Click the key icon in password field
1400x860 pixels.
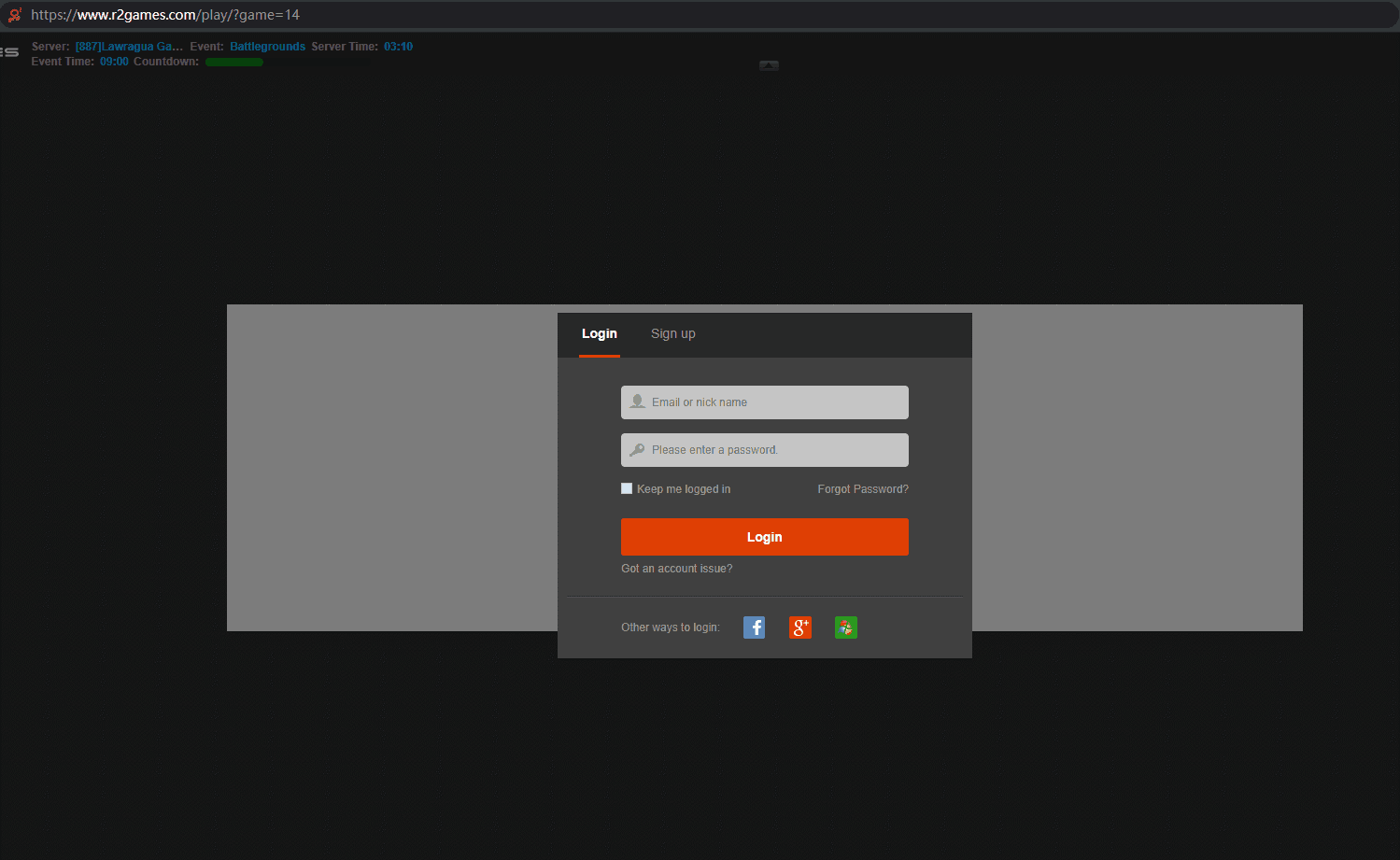[x=637, y=450]
